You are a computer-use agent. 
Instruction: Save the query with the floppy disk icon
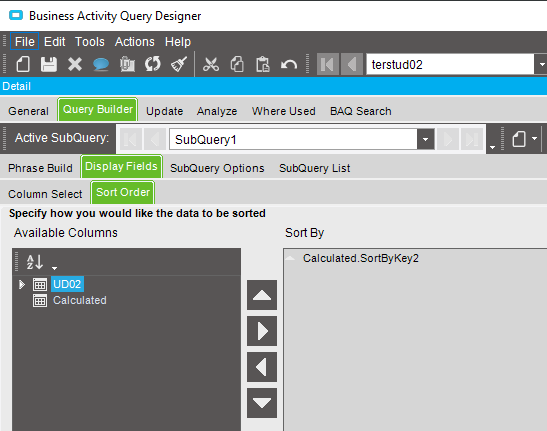point(49,65)
